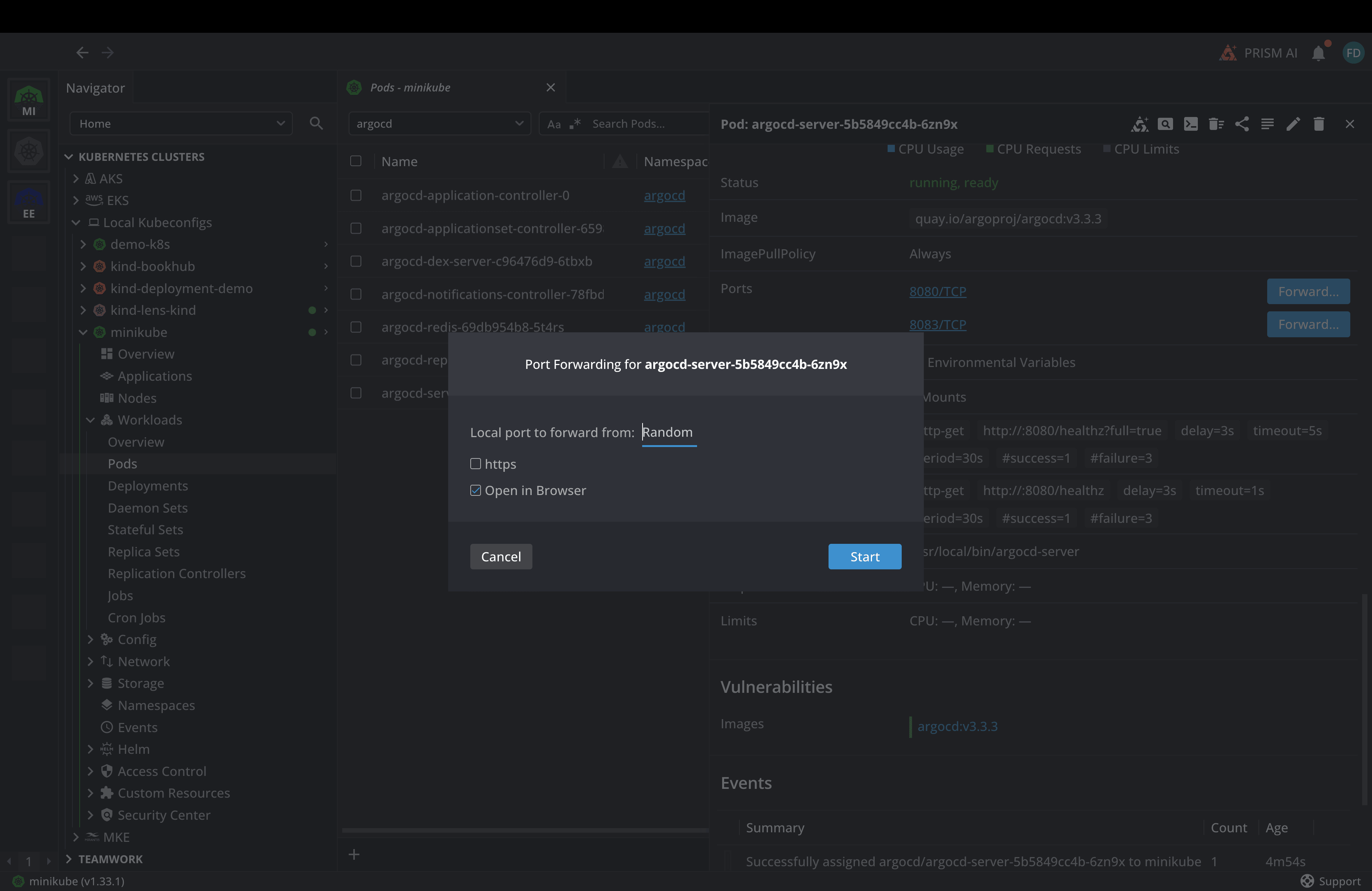Uncheck Open in Browser checkbox
The width and height of the screenshot is (1372, 891).
pos(476,490)
